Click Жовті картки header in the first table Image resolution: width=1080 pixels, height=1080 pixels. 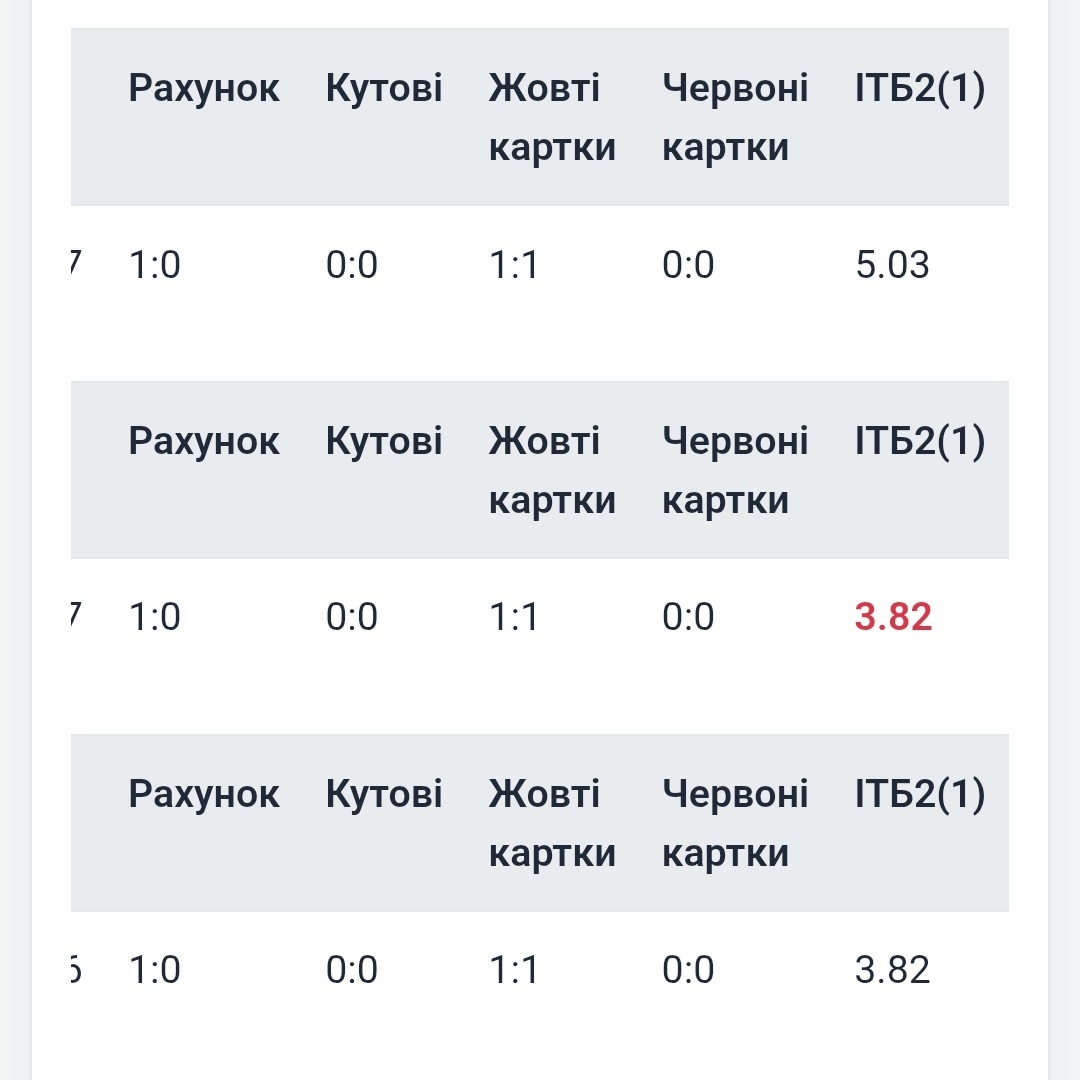[552, 118]
